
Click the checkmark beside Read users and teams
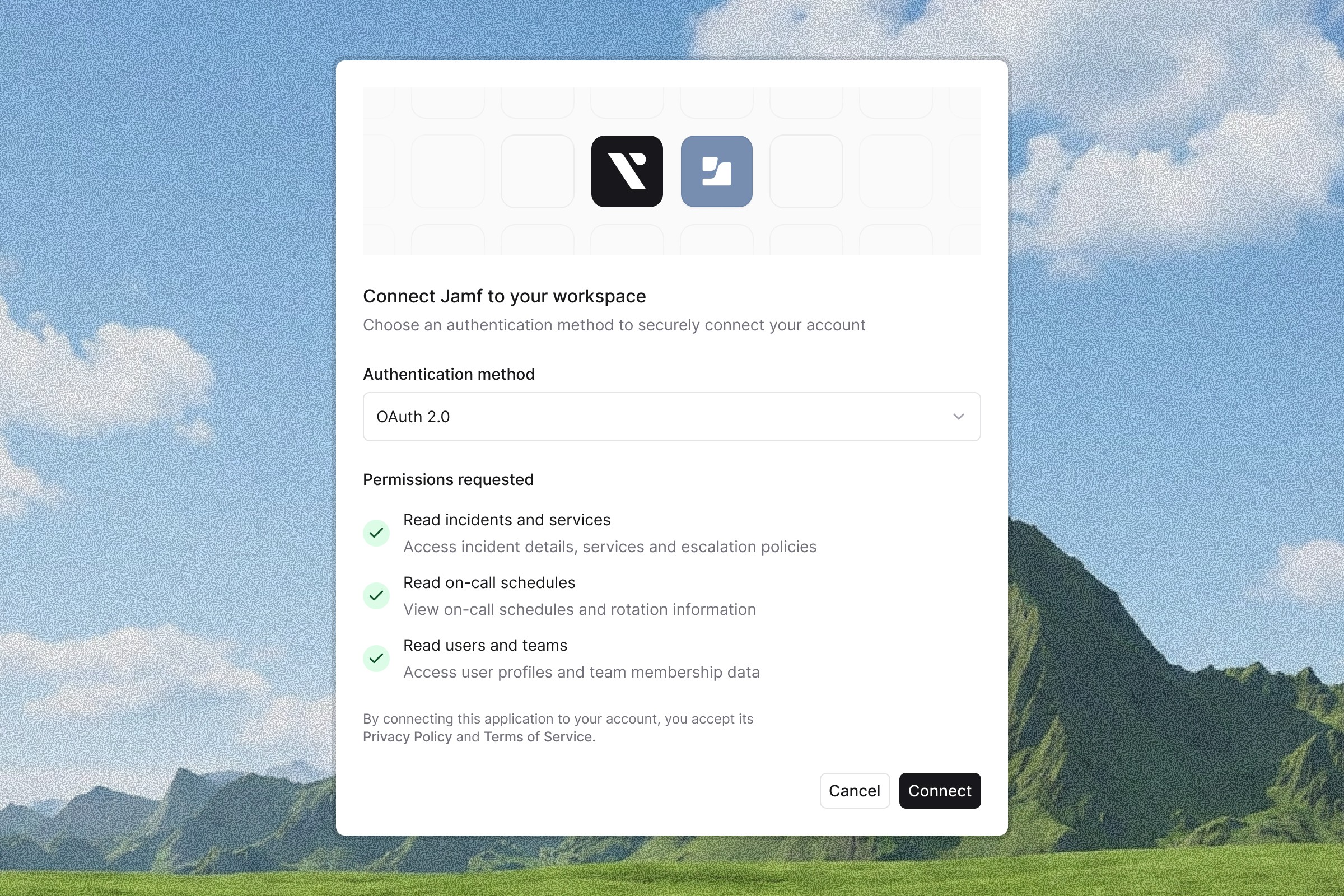click(376, 659)
